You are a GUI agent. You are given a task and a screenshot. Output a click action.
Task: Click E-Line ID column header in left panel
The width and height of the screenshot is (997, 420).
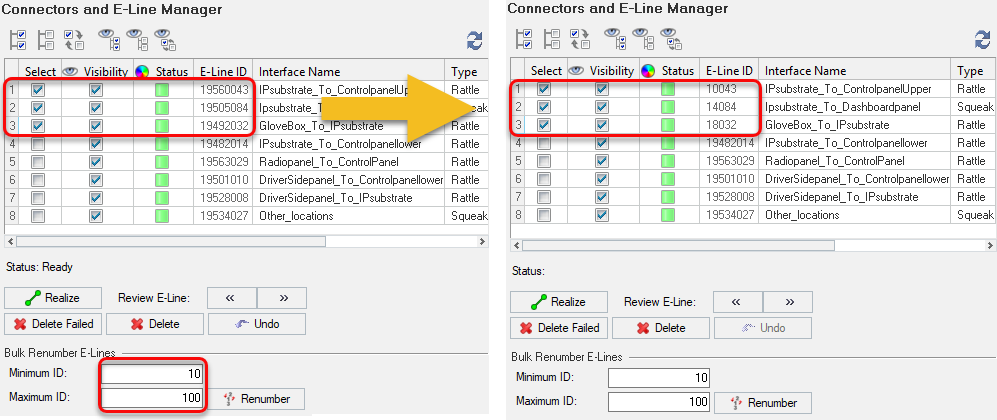coord(223,72)
